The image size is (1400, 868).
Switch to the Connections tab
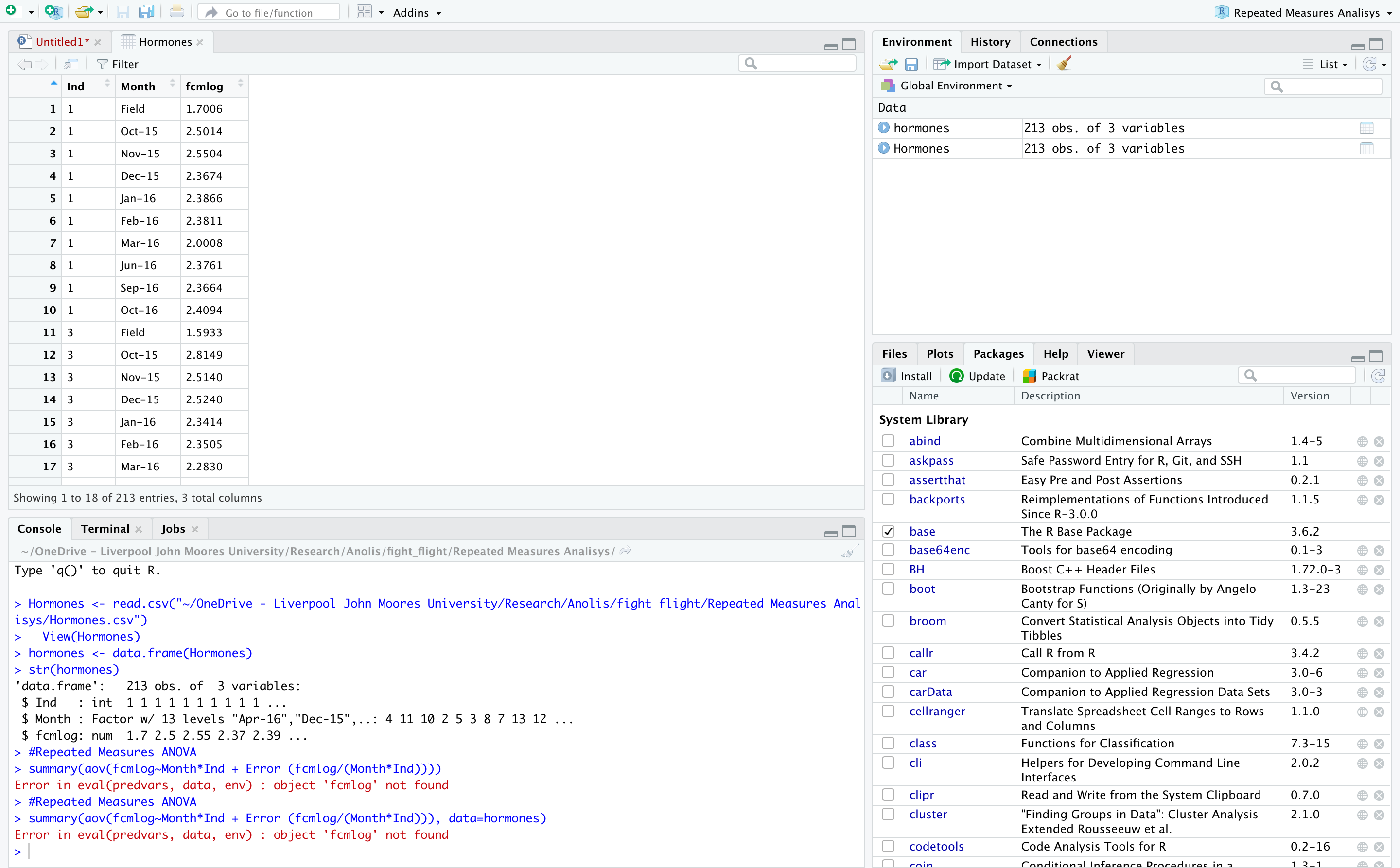(1064, 42)
